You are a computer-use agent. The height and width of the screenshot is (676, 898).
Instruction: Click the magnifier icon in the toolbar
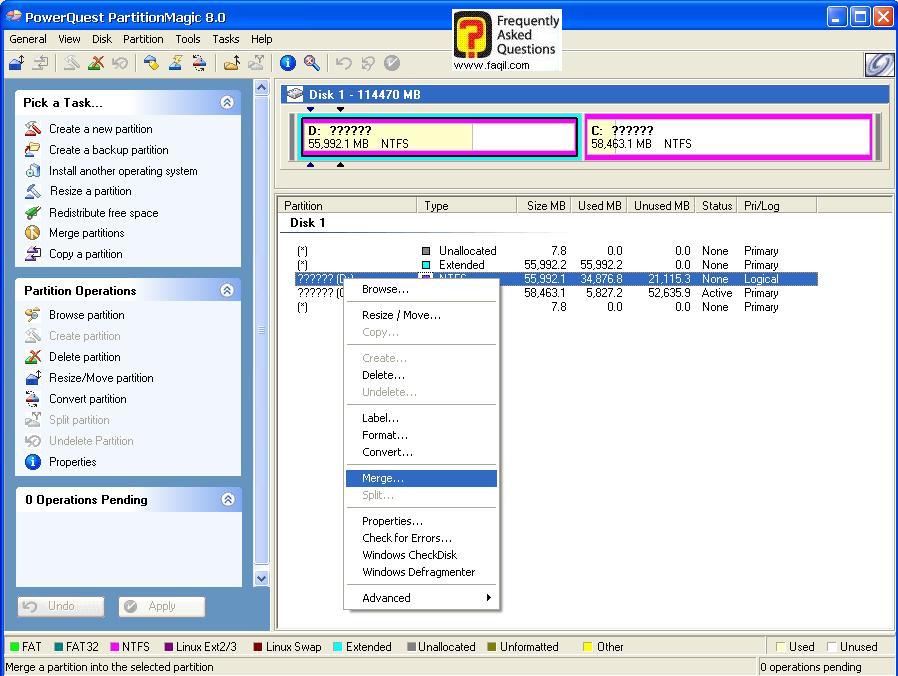[x=312, y=63]
